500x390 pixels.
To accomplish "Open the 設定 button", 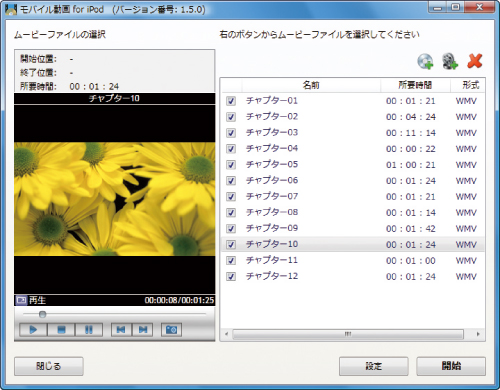I will pos(374,366).
